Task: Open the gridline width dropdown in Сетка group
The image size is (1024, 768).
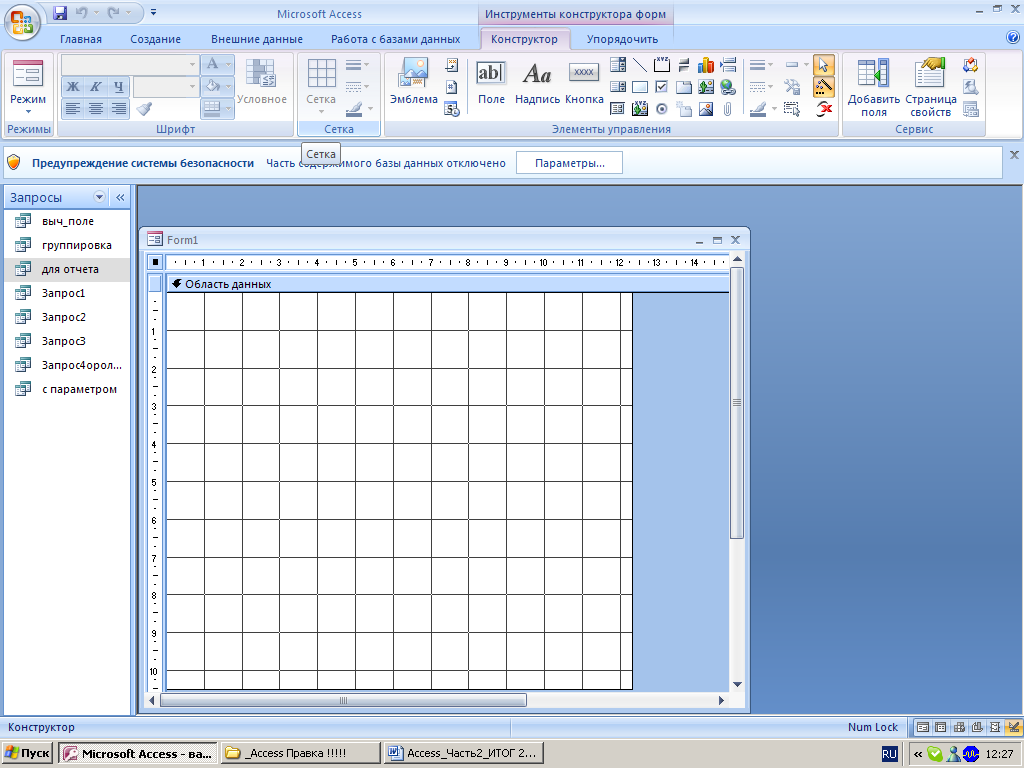Action: pyautogui.click(x=357, y=65)
